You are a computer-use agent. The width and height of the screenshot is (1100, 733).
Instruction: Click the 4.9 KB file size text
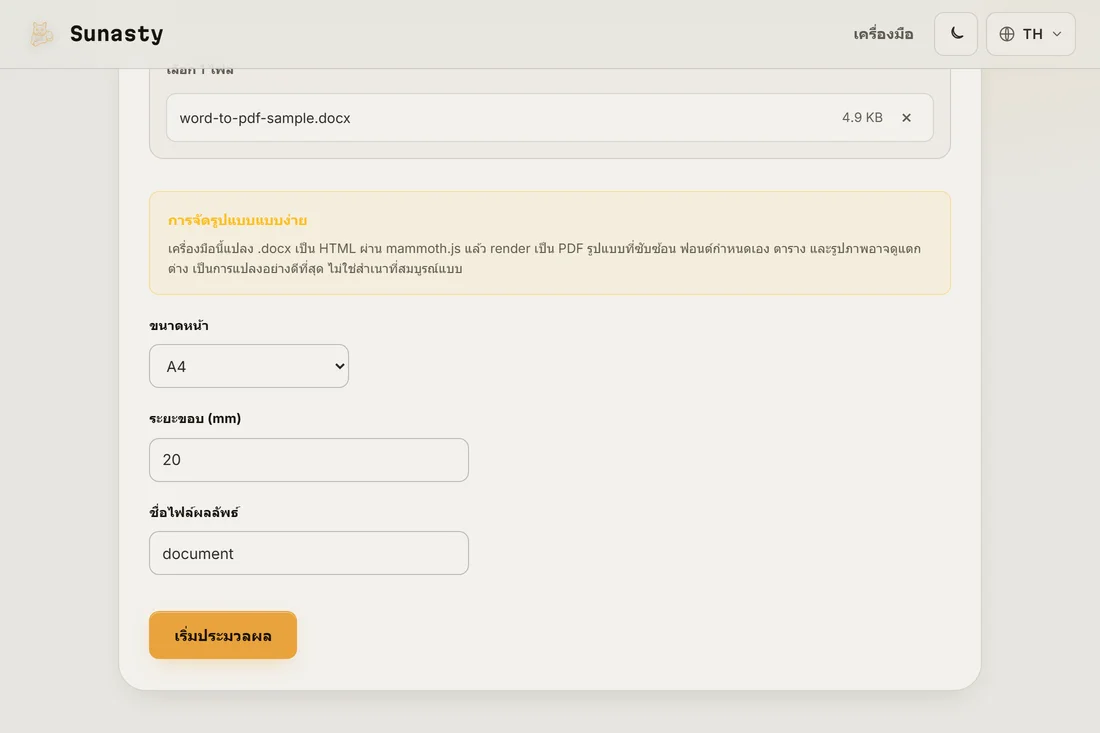[x=862, y=118]
